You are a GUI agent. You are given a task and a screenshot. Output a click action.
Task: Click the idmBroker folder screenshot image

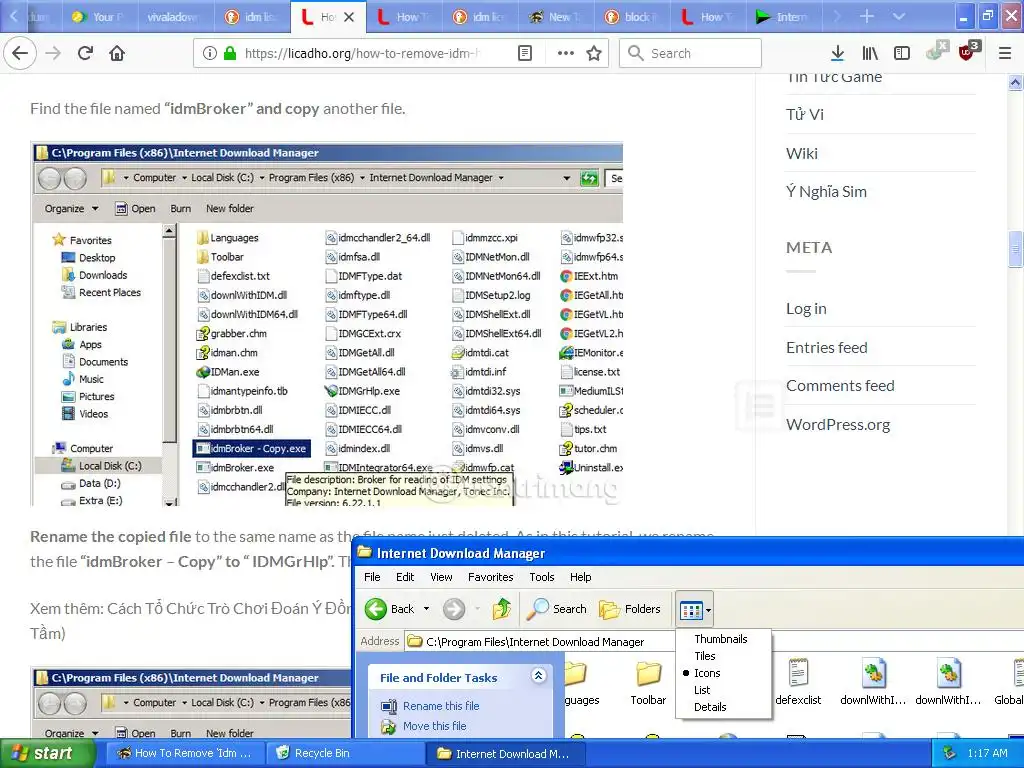(x=327, y=324)
